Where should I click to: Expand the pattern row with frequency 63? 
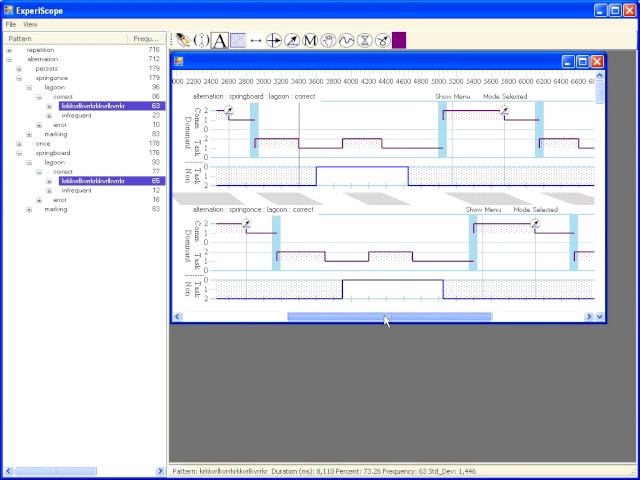click(x=49, y=106)
